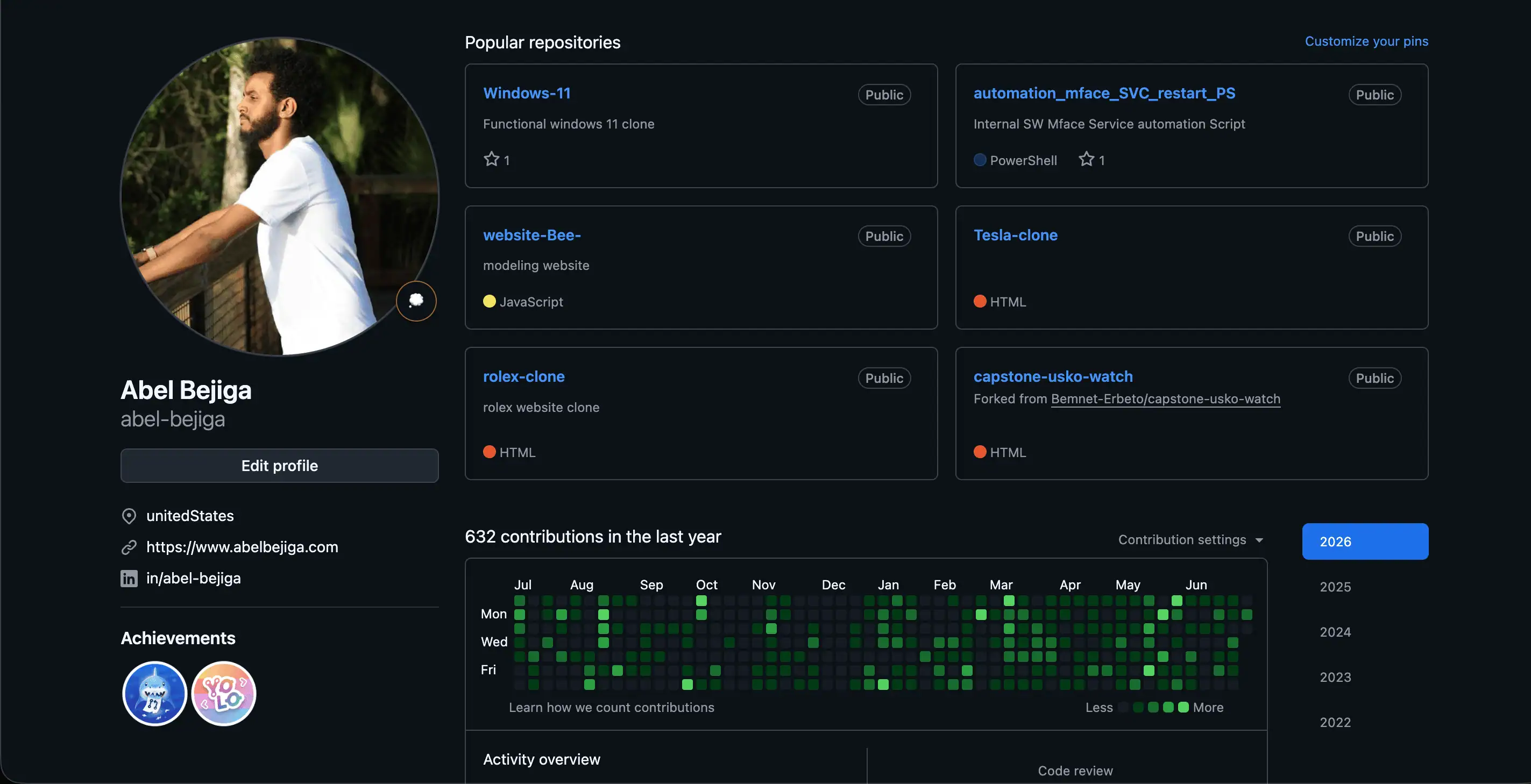Click brightest legend square next to More
The image size is (1531, 784).
pyautogui.click(x=1183, y=708)
